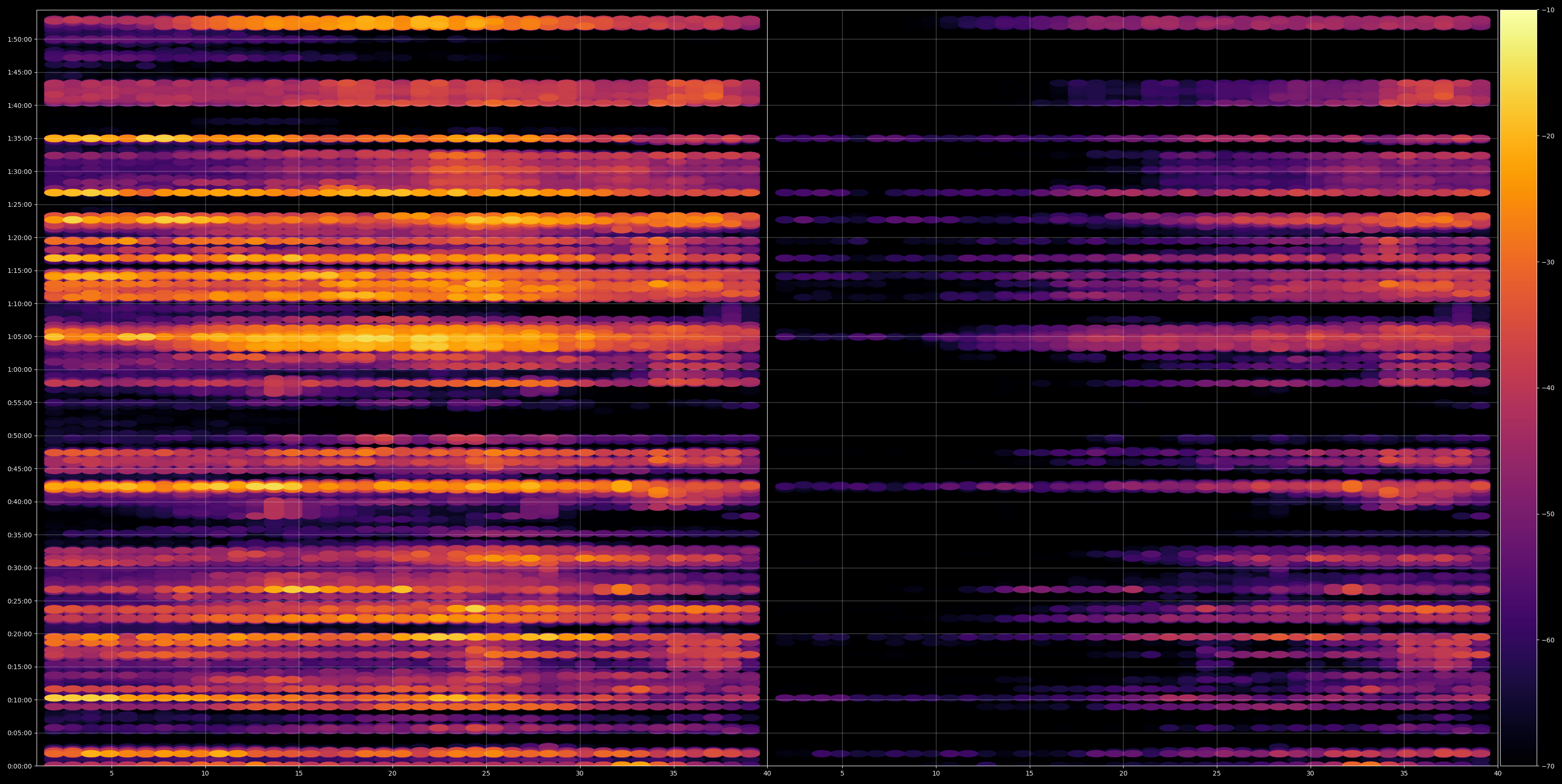Select the 0:15:00 time label

pyautogui.click(x=19, y=667)
